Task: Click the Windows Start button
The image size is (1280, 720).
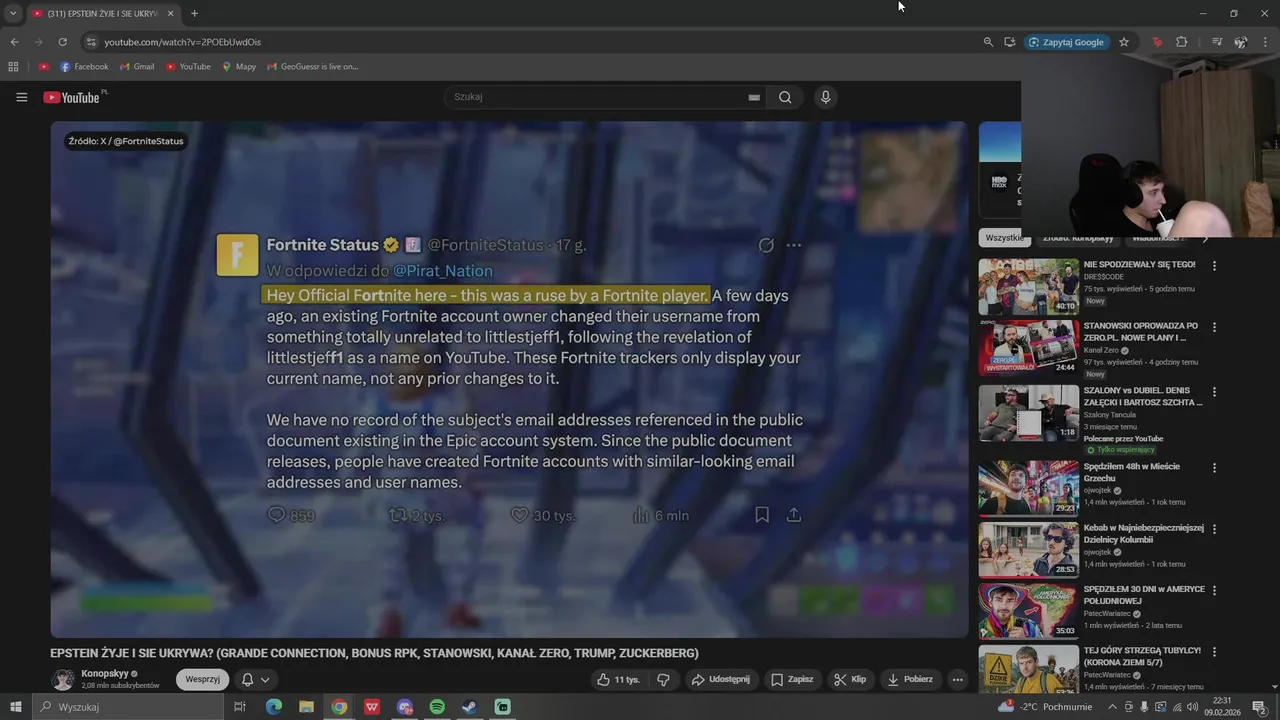Action: pyautogui.click(x=15, y=707)
